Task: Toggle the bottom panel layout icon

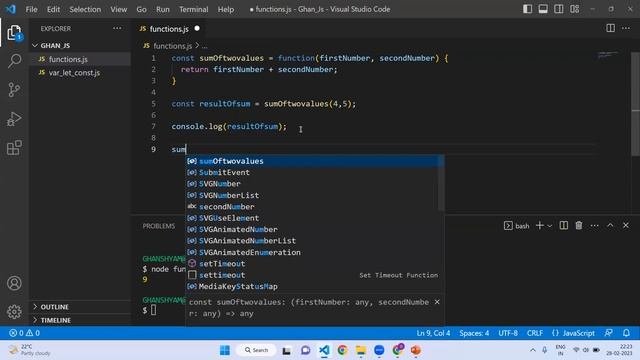Action: click(543, 9)
